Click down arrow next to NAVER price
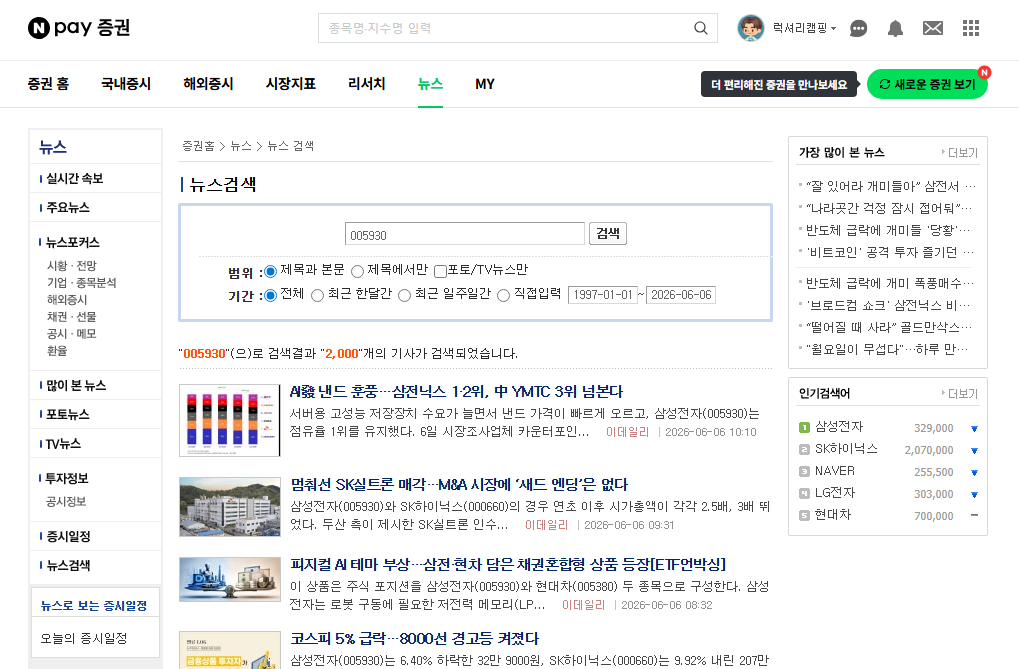 [x=974, y=473]
